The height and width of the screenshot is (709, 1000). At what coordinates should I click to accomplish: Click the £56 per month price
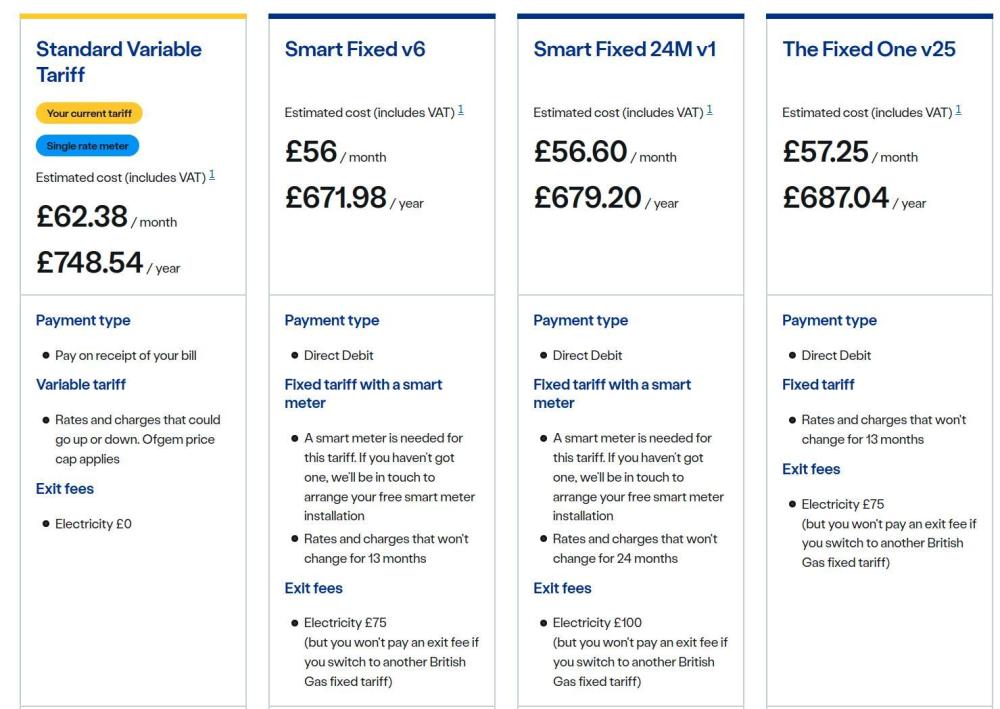click(x=335, y=152)
